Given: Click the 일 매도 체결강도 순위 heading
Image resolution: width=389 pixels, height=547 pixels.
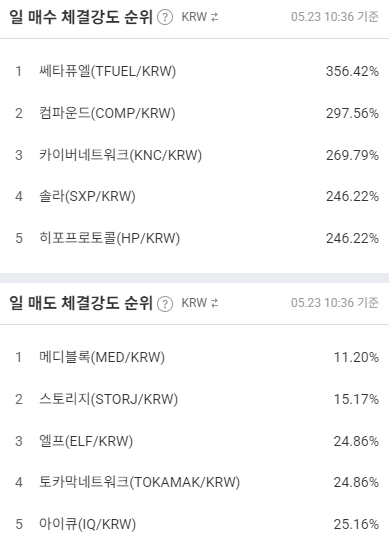Looking at the screenshot, I should point(81,303).
